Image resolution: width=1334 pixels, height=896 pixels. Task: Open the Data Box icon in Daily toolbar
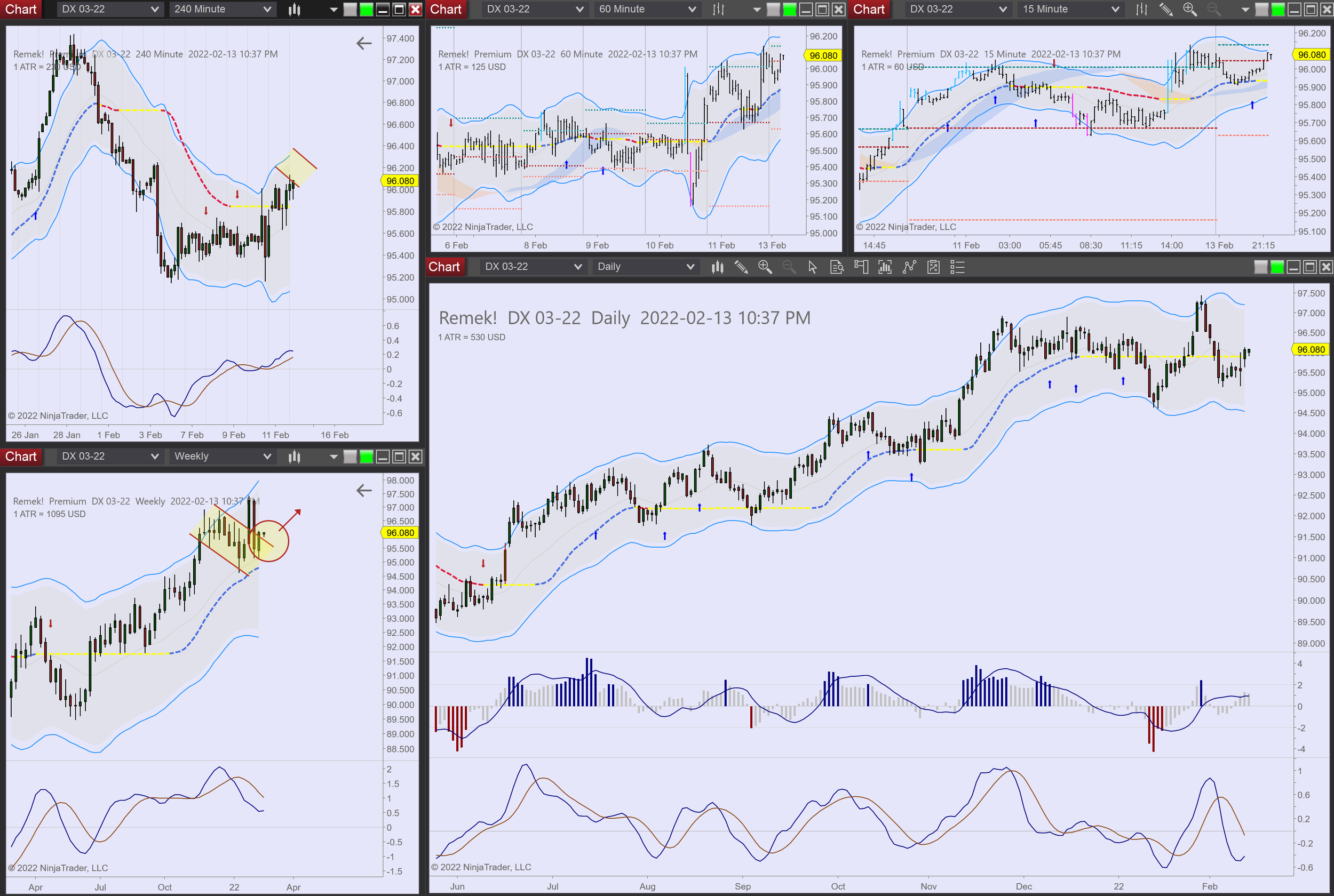837,267
